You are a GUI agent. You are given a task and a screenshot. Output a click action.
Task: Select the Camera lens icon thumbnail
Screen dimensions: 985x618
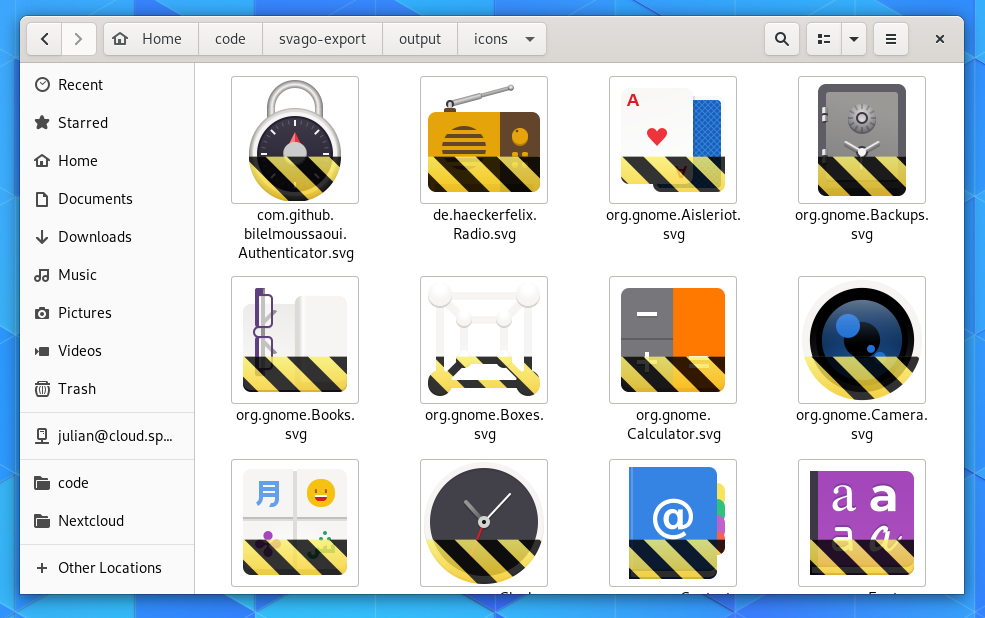point(862,340)
